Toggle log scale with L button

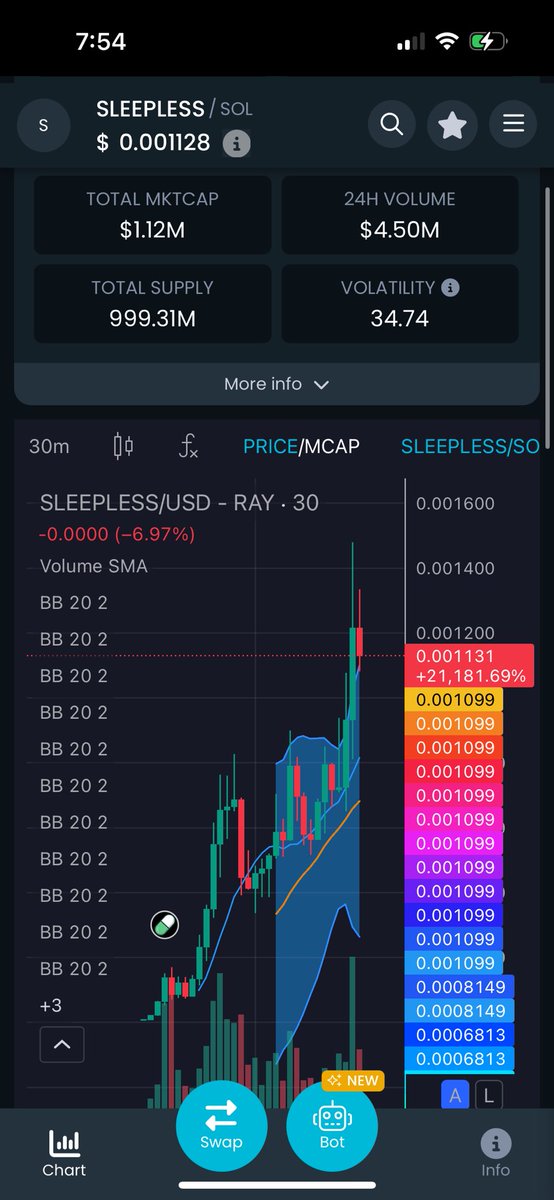[488, 1095]
